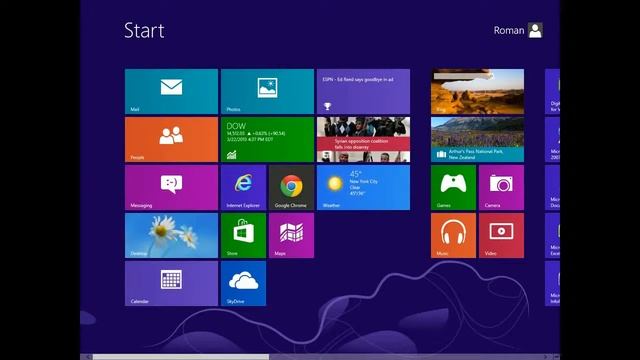Launch Internet Explorer tile
The image size is (640, 360).
tap(243, 187)
